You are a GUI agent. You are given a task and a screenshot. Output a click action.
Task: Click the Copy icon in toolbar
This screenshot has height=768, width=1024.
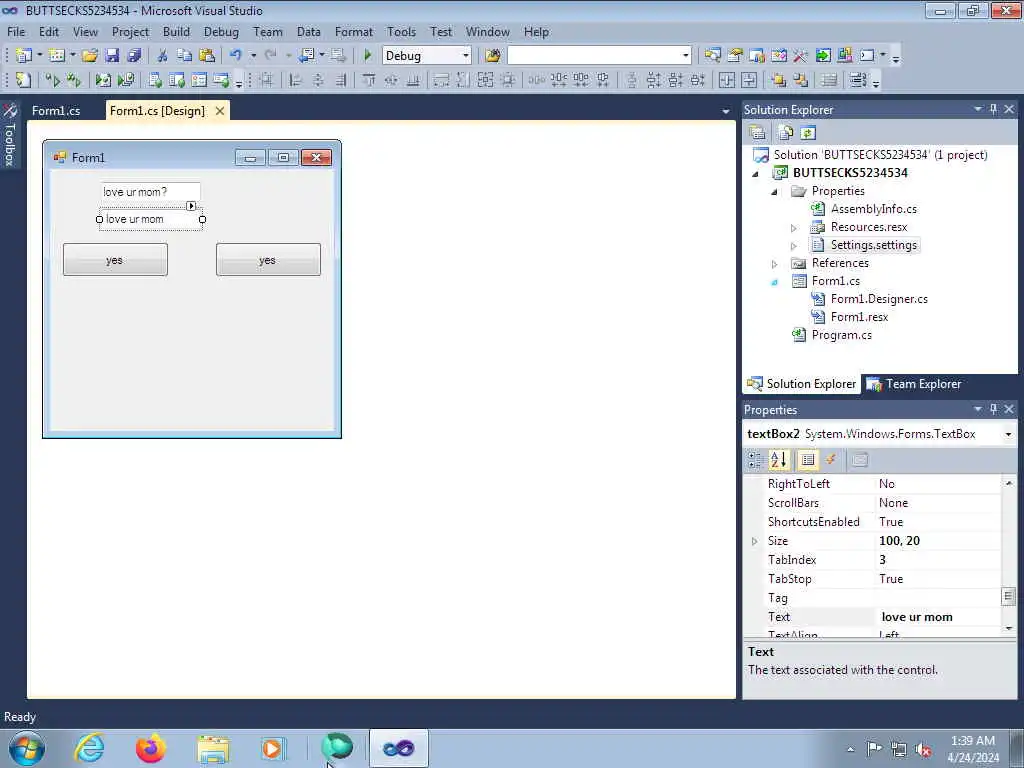click(x=184, y=56)
